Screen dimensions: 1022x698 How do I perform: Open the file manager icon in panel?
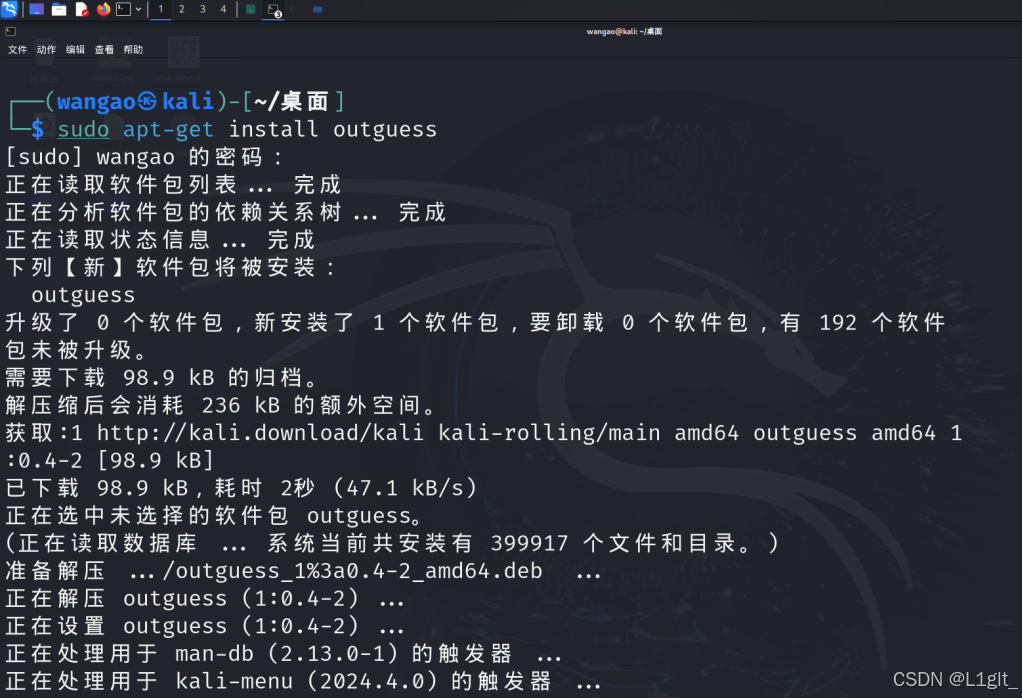pyautogui.click(x=58, y=10)
